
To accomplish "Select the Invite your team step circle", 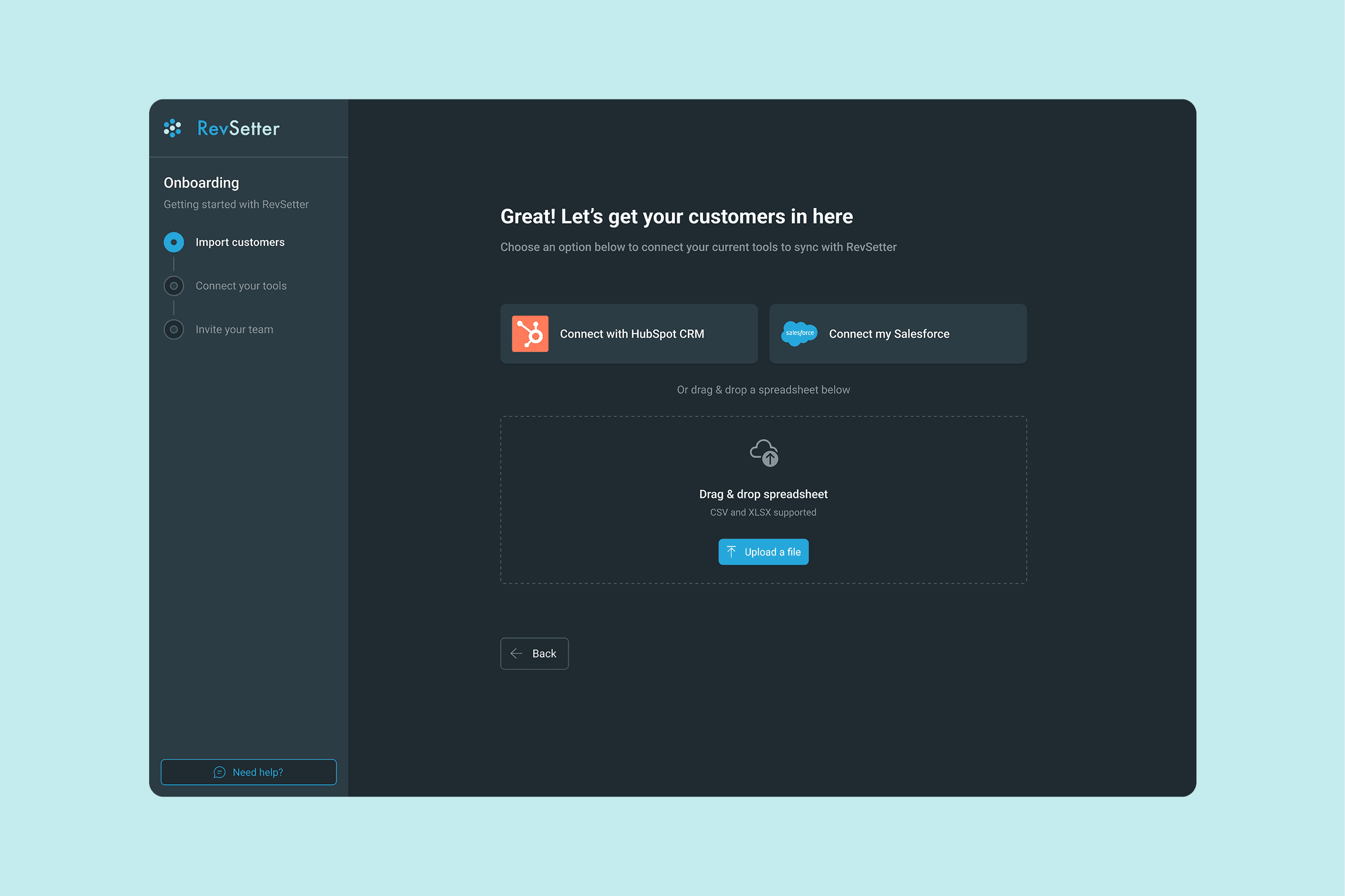I will (174, 330).
